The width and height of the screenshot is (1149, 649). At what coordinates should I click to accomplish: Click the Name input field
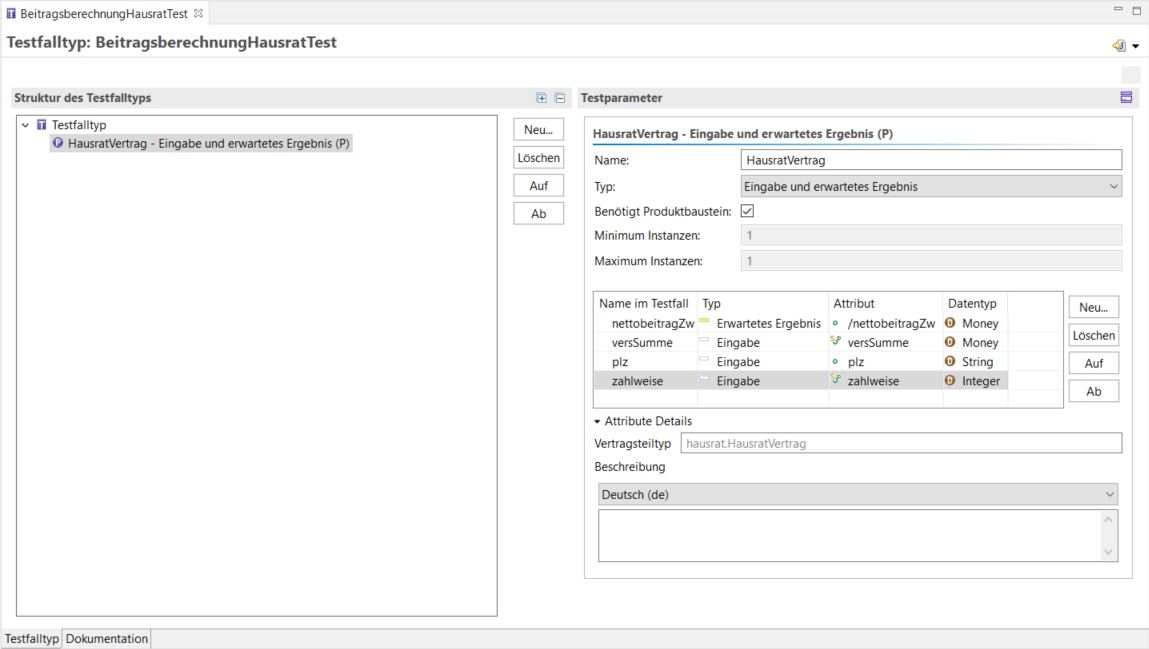point(931,160)
